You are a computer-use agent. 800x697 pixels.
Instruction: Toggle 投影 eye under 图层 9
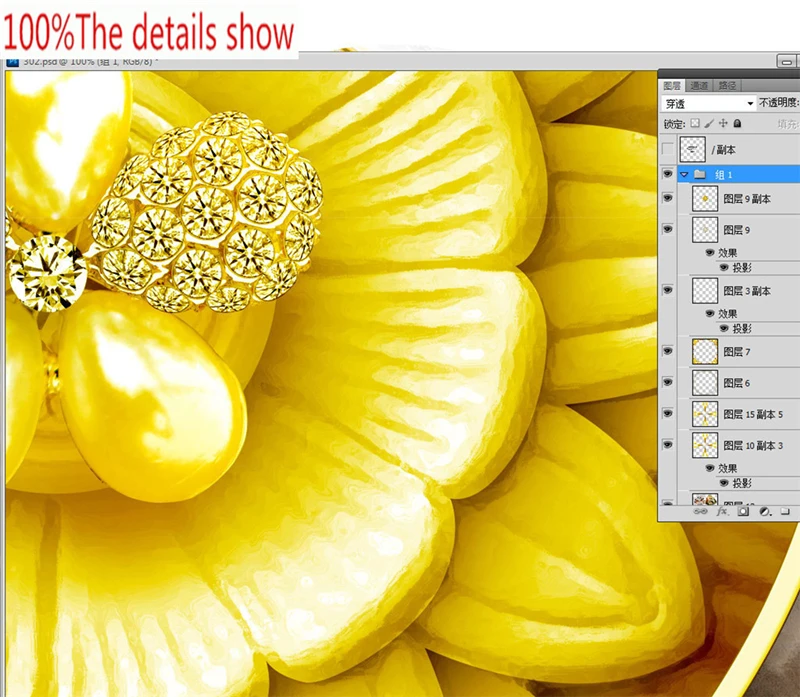click(724, 267)
